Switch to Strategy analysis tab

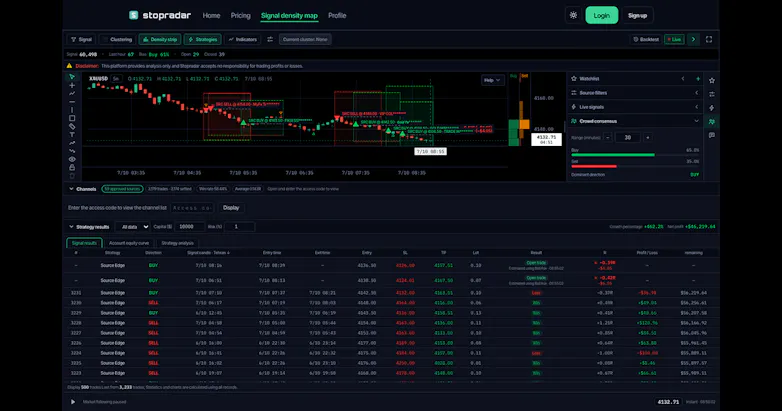pyautogui.click(x=177, y=243)
